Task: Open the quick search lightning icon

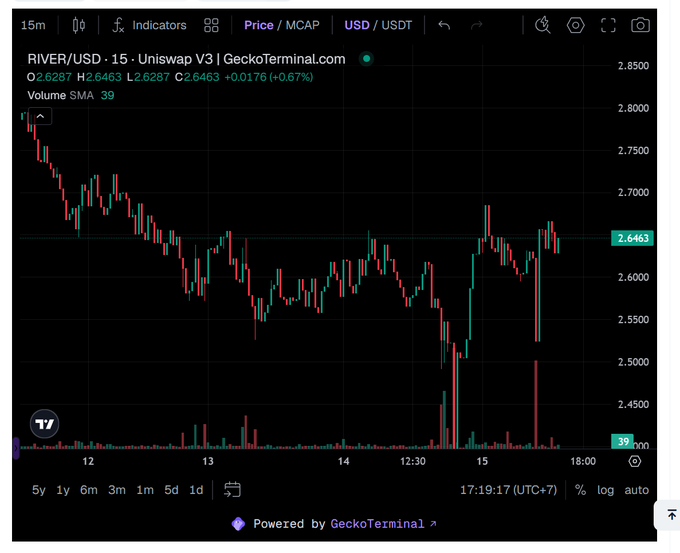Action: point(543,25)
